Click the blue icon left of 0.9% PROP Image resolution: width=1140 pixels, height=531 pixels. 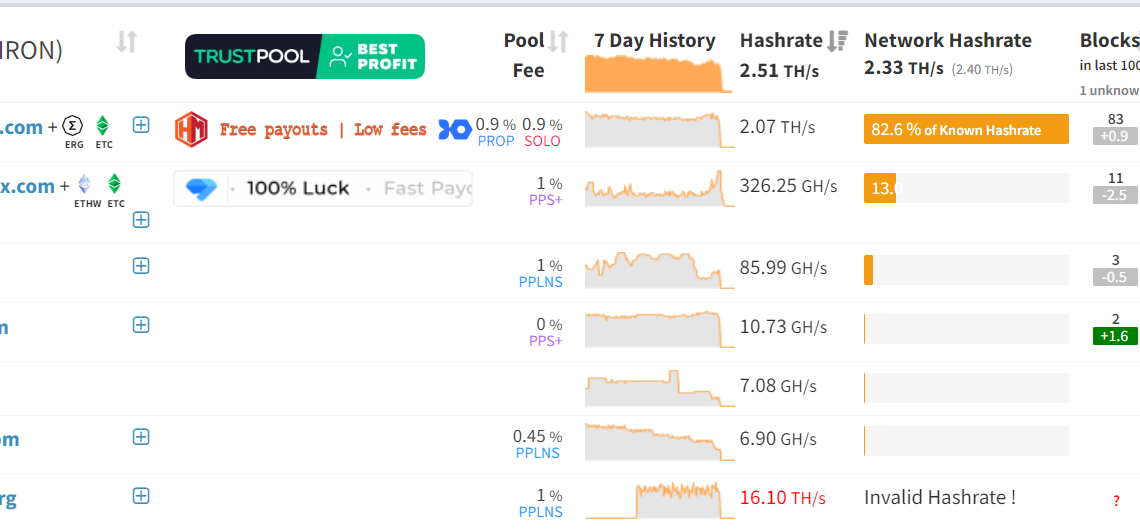[x=455, y=129]
